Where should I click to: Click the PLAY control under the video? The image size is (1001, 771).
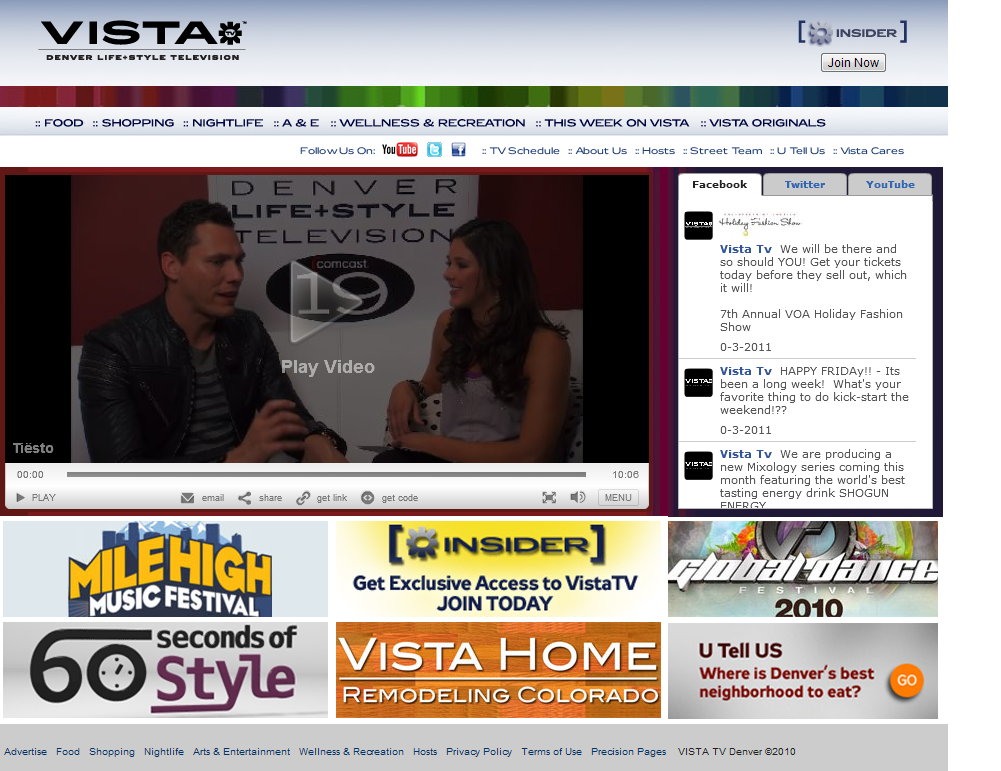(x=36, y=498)
